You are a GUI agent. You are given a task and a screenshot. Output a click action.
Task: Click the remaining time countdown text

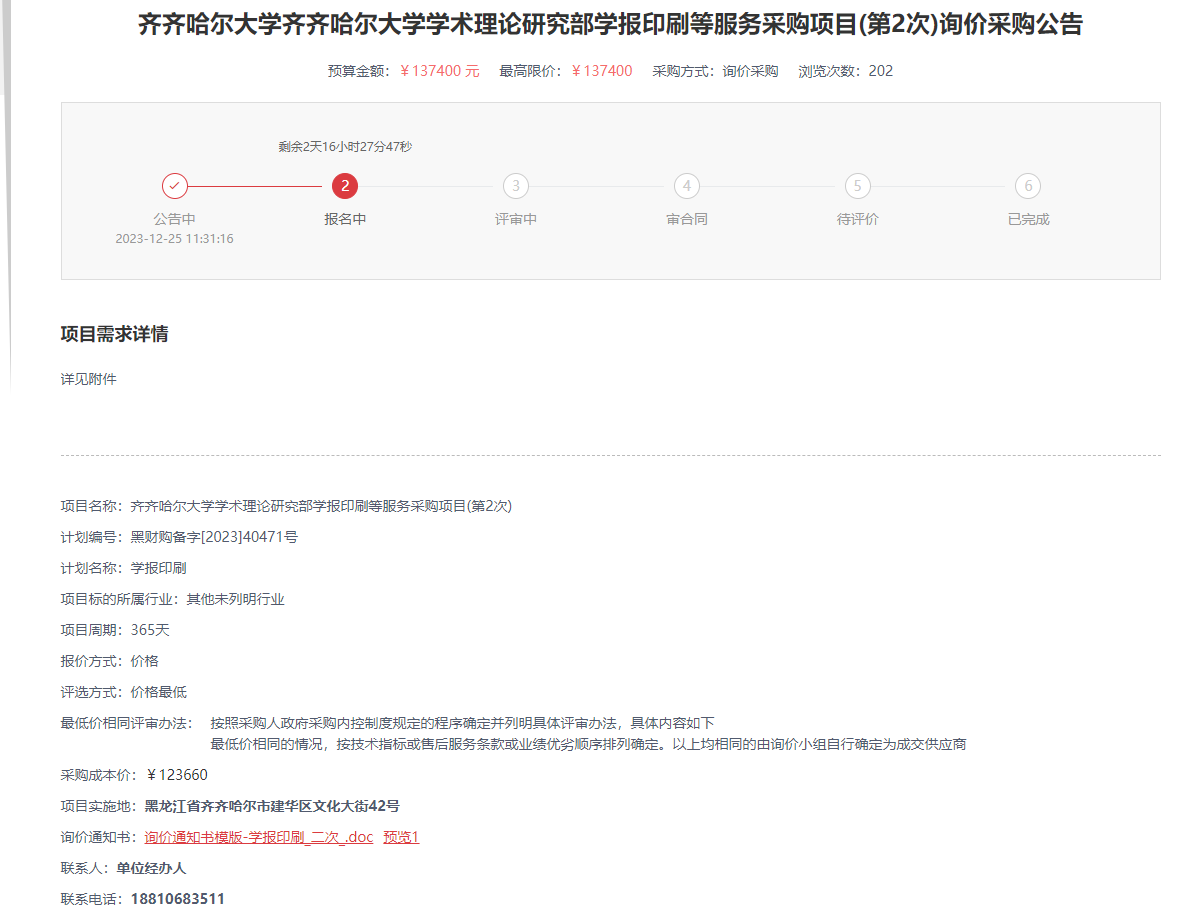(345, 147)
